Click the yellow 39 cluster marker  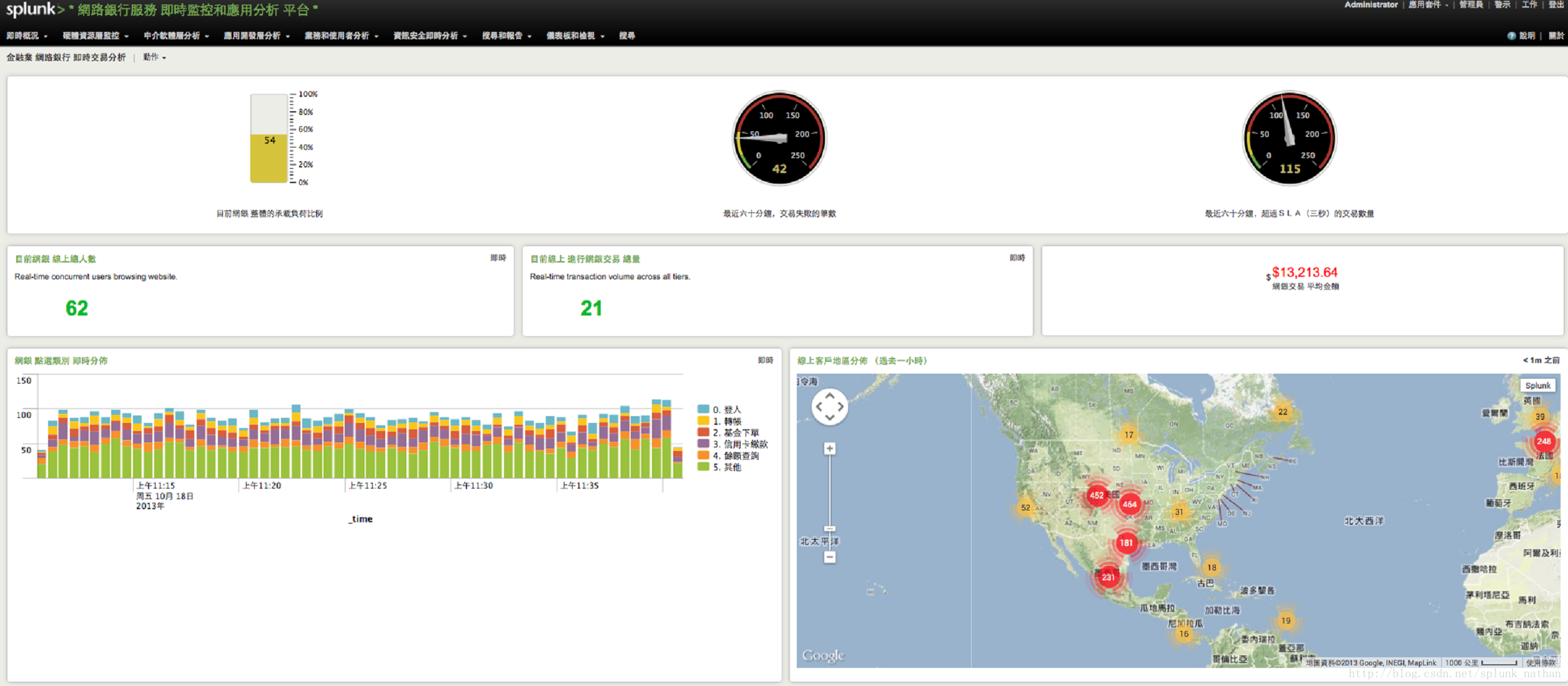pyautogui.click(x=1540, y=417)
